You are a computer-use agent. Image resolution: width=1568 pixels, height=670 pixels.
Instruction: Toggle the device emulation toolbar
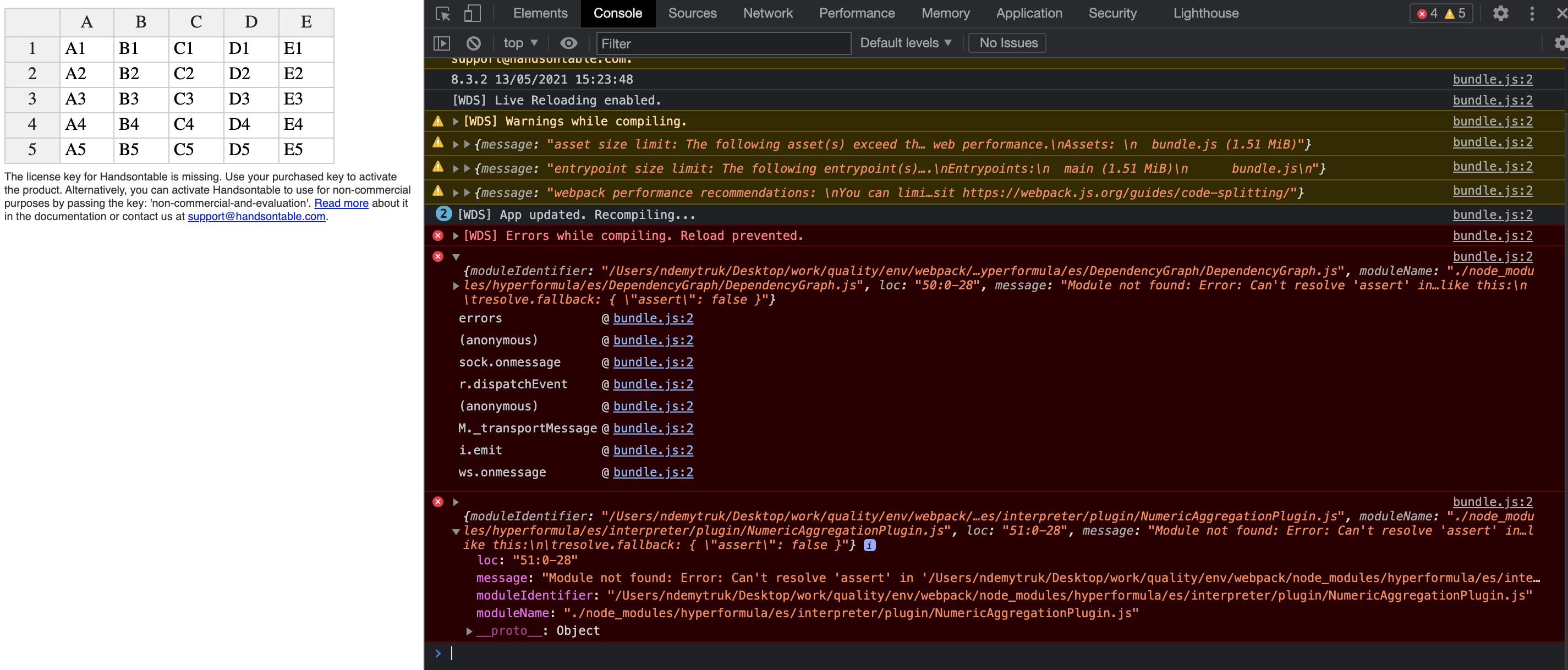pyautogui.click(x=472, y=13)
